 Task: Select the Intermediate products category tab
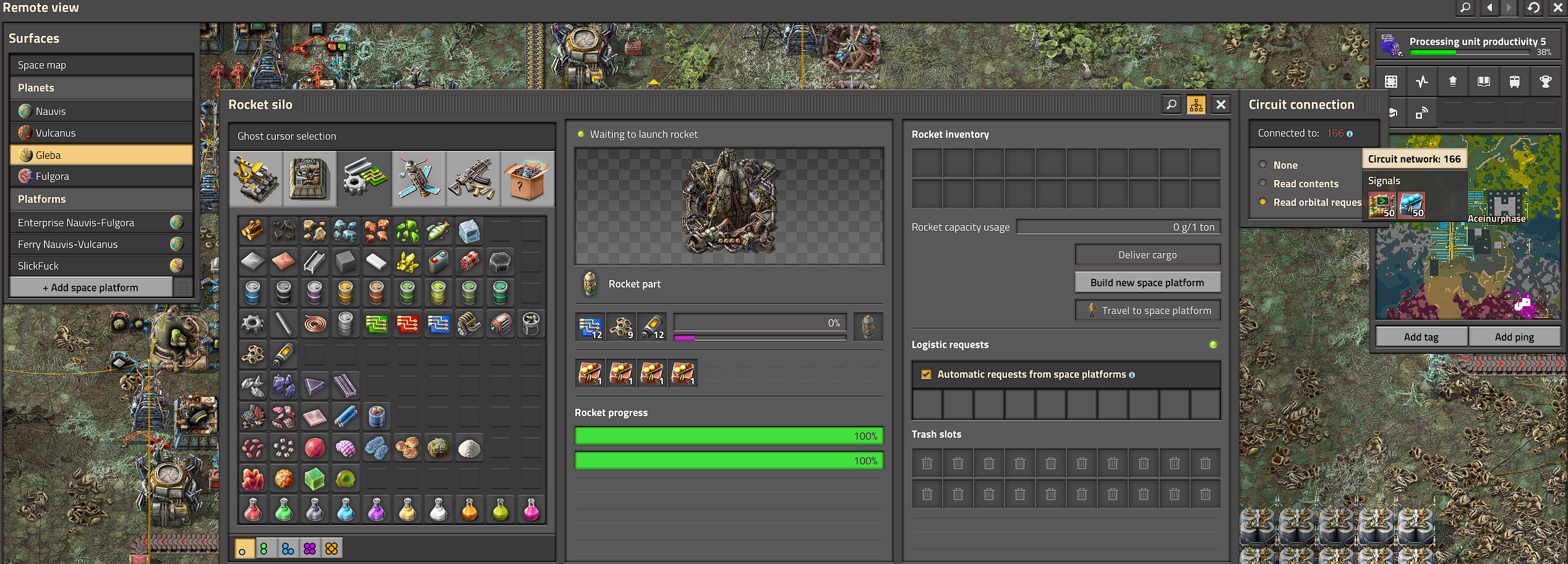(364, 179)
